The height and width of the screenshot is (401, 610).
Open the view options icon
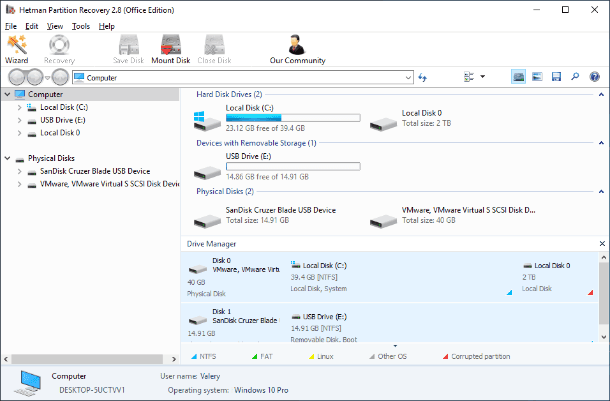pyautogui.click(x=469, y=77)
